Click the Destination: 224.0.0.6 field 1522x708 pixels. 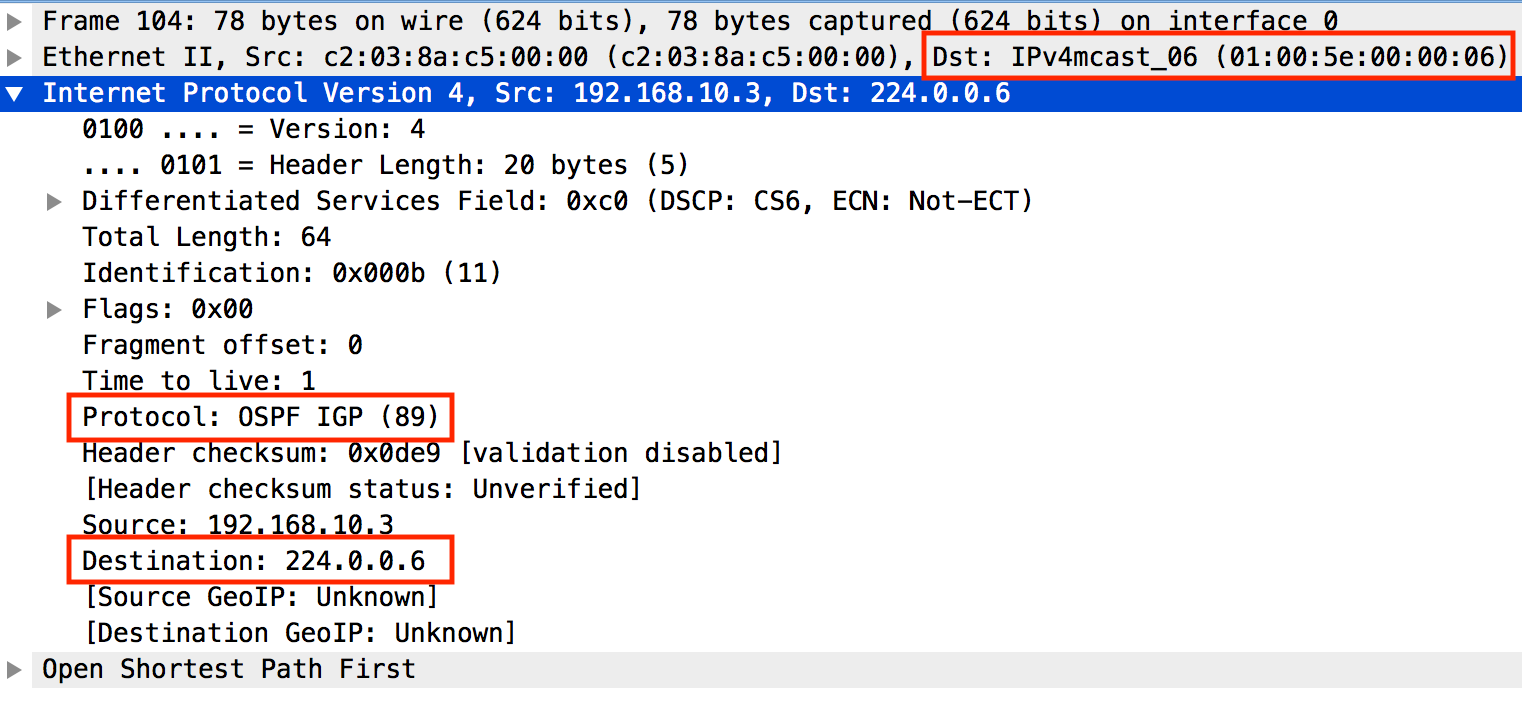pyautogui.click(x=253, y=561)
